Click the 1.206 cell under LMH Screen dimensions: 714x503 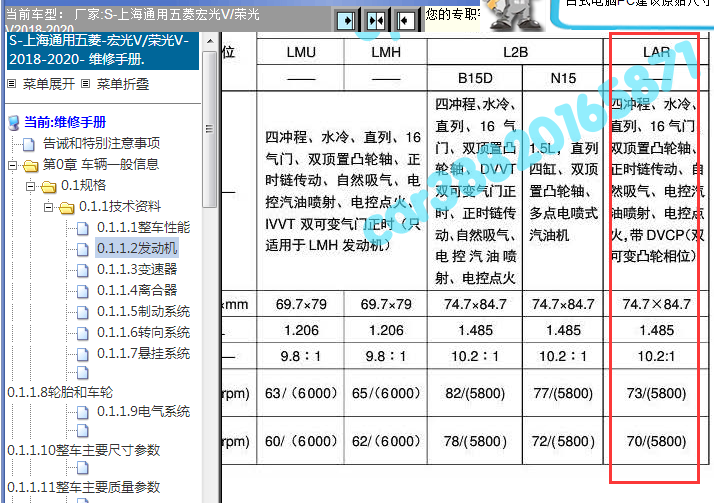(x=386, y=330)
